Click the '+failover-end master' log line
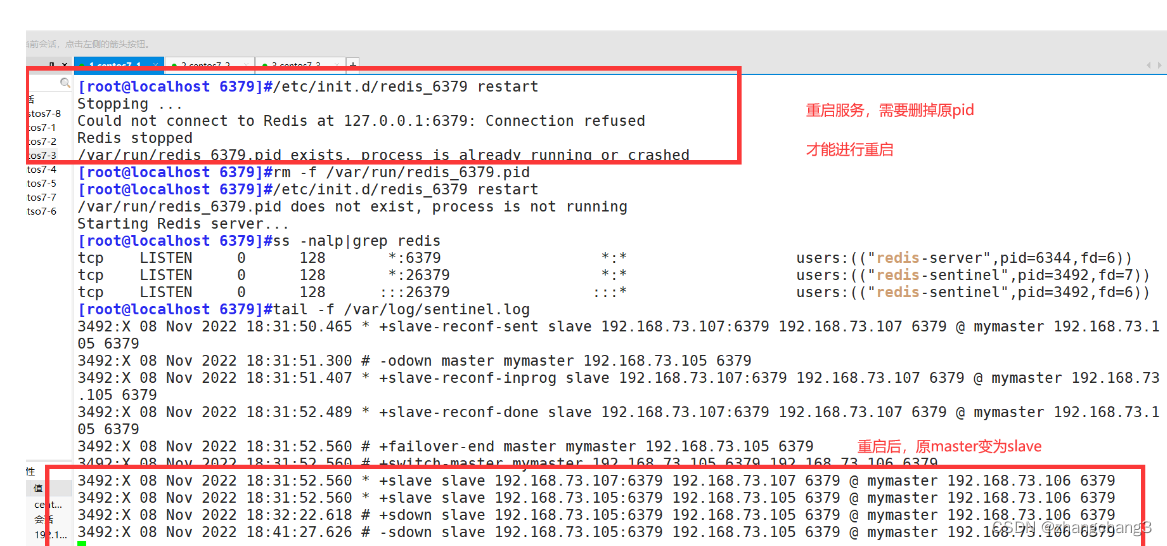This screenshot has height=546, width=1167. 445,446
